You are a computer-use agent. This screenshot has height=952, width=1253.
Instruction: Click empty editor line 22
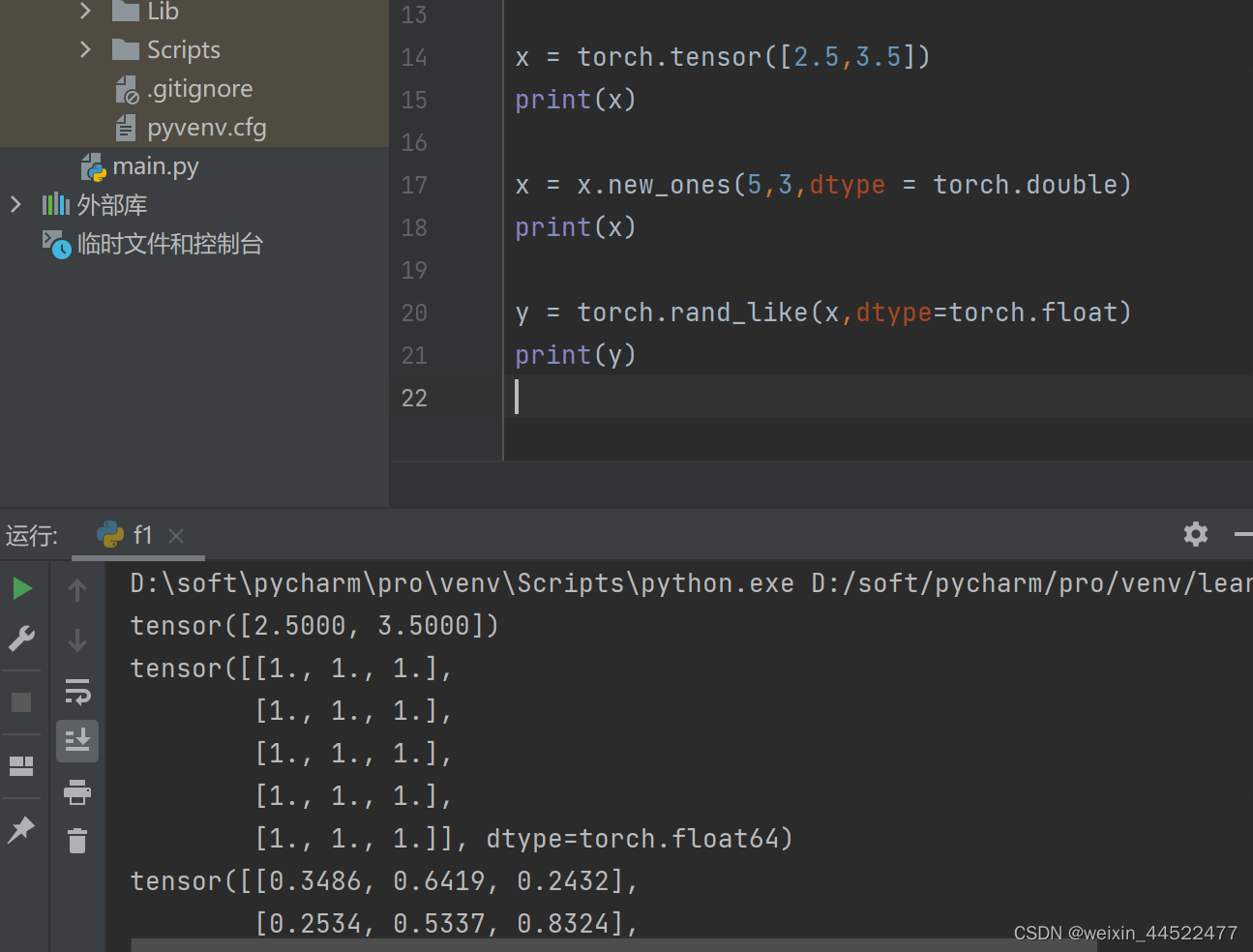coord(877,398)
